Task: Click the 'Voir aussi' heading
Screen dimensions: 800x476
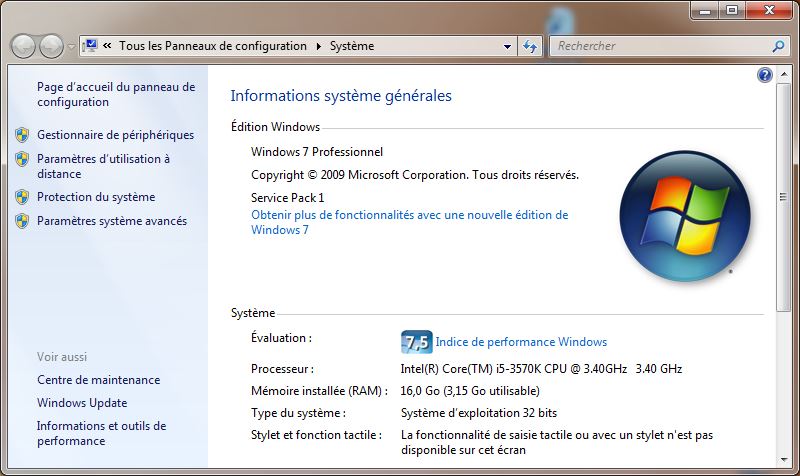Action: tap(62, 357)
